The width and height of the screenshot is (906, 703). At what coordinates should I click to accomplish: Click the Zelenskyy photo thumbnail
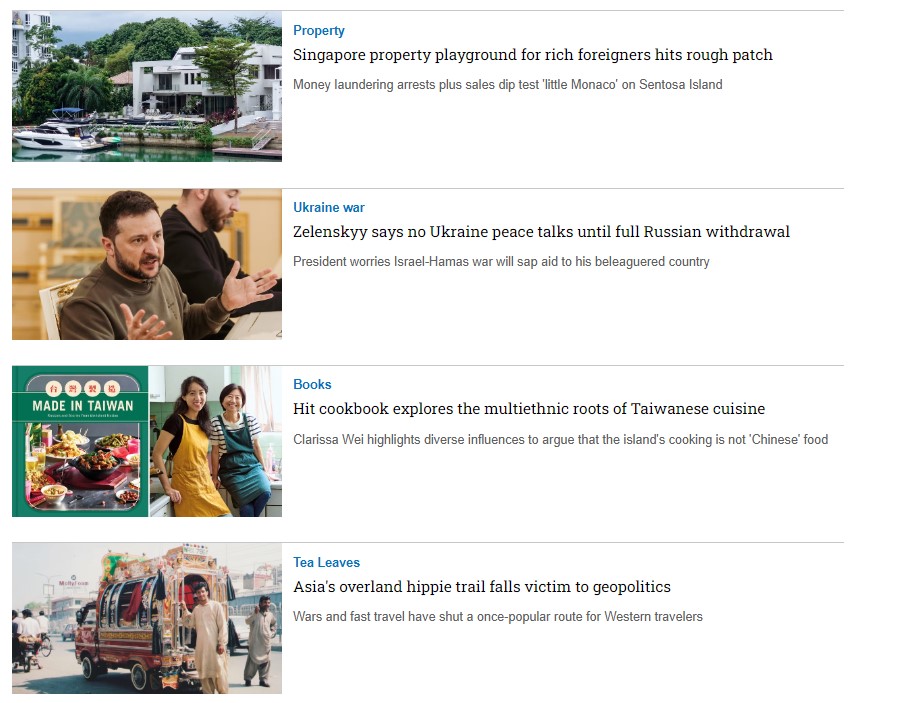(147, 264)
